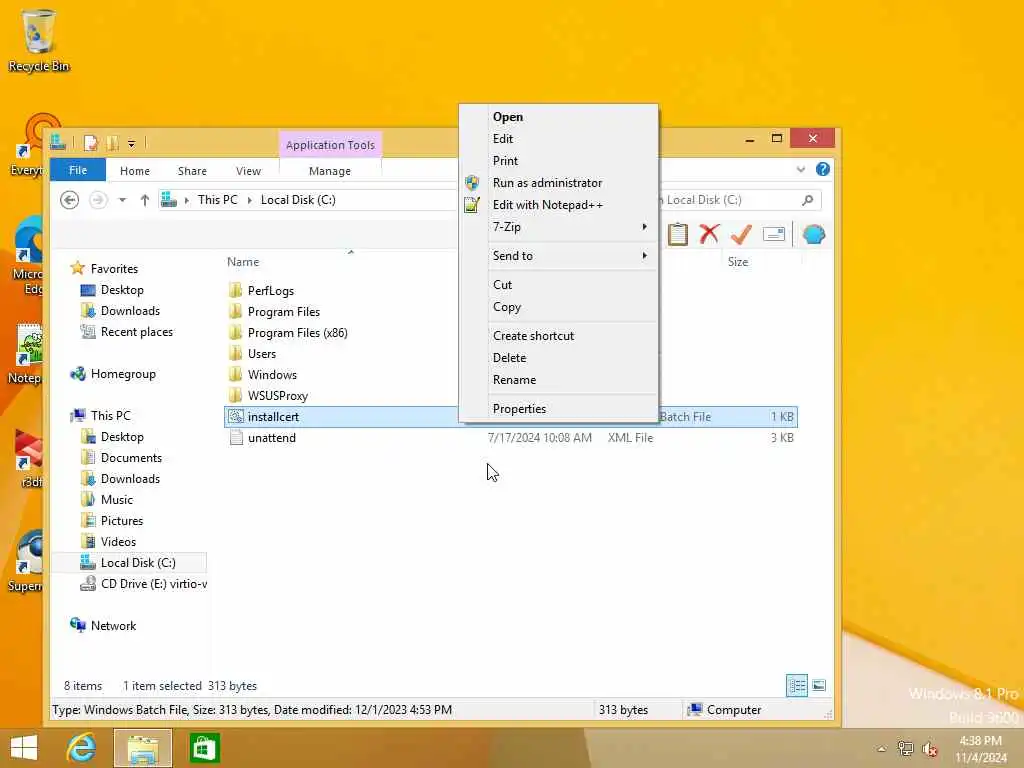Viewport: 1024px width, 768px height.
Task: Expand quick access toolbar customize dropdown
Action: click(x=131, y=144)
